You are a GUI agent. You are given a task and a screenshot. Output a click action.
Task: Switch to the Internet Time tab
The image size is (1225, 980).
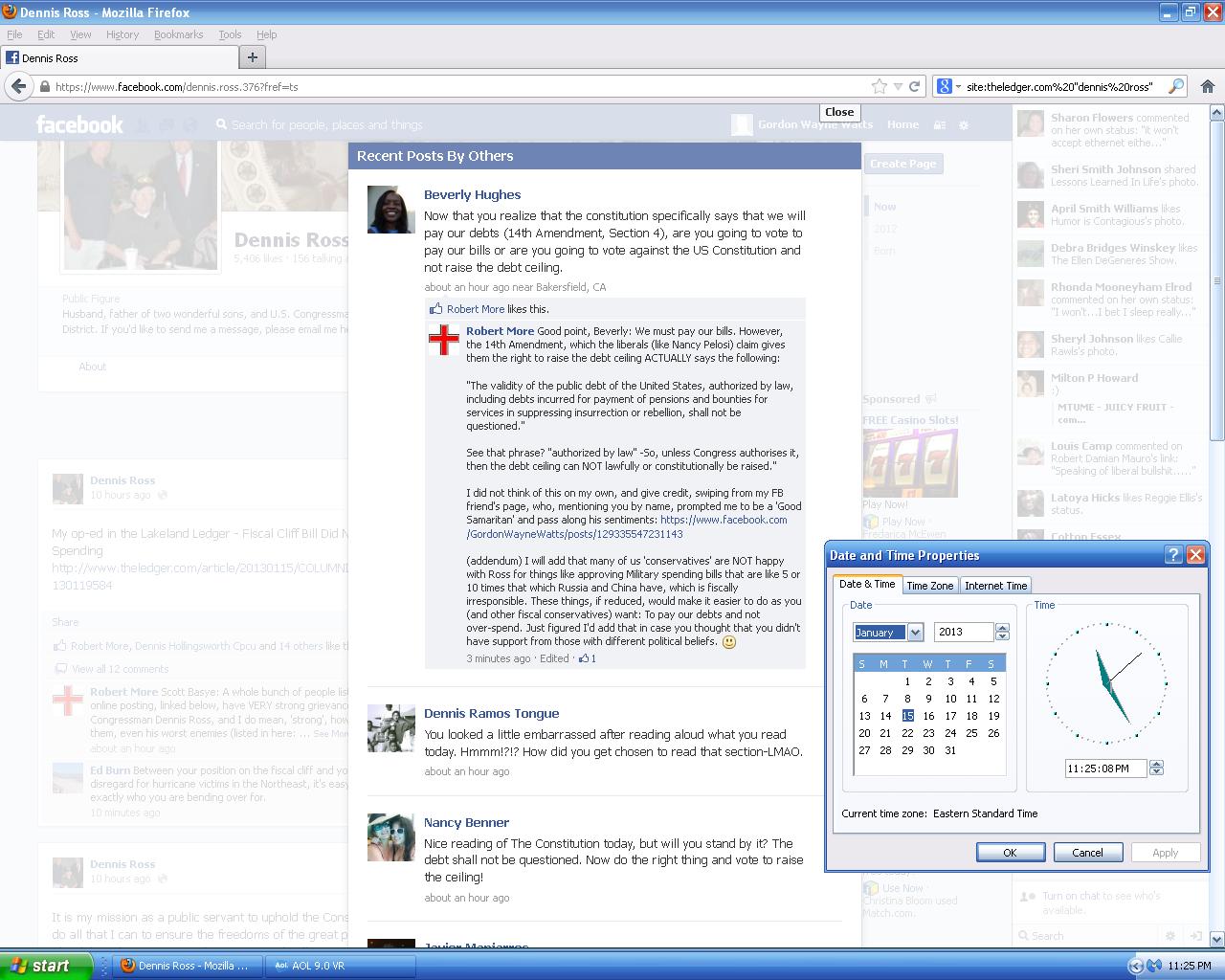995,586
